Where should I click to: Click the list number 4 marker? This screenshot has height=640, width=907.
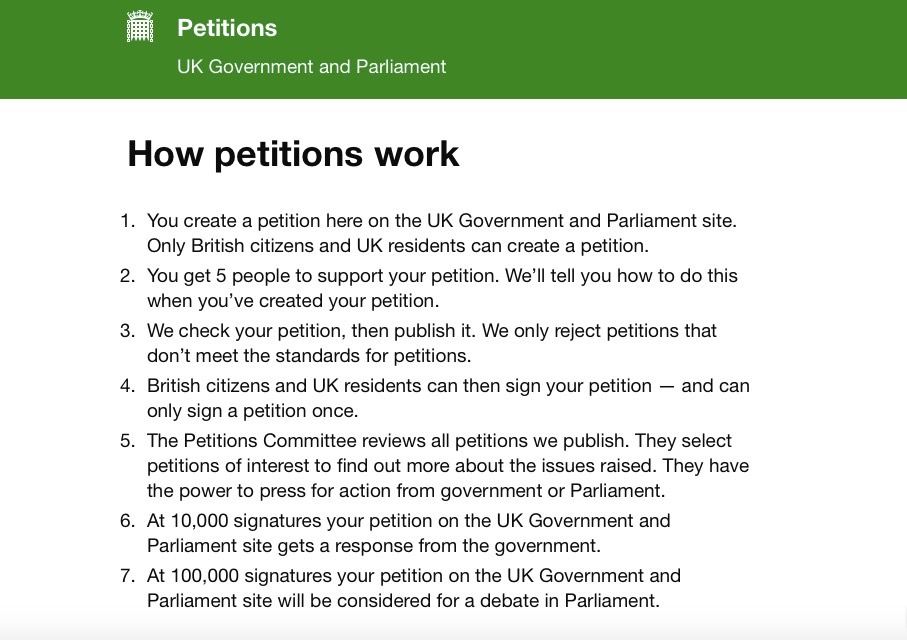126,386
